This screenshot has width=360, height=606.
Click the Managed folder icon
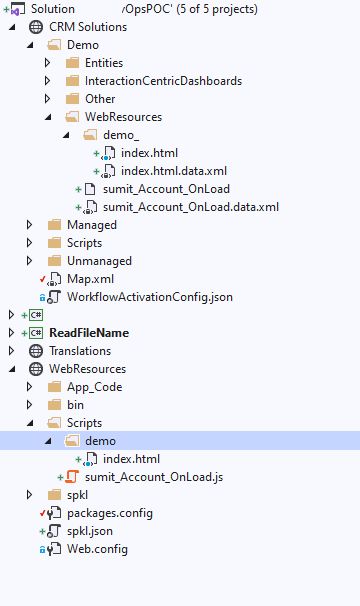[54, 225]
